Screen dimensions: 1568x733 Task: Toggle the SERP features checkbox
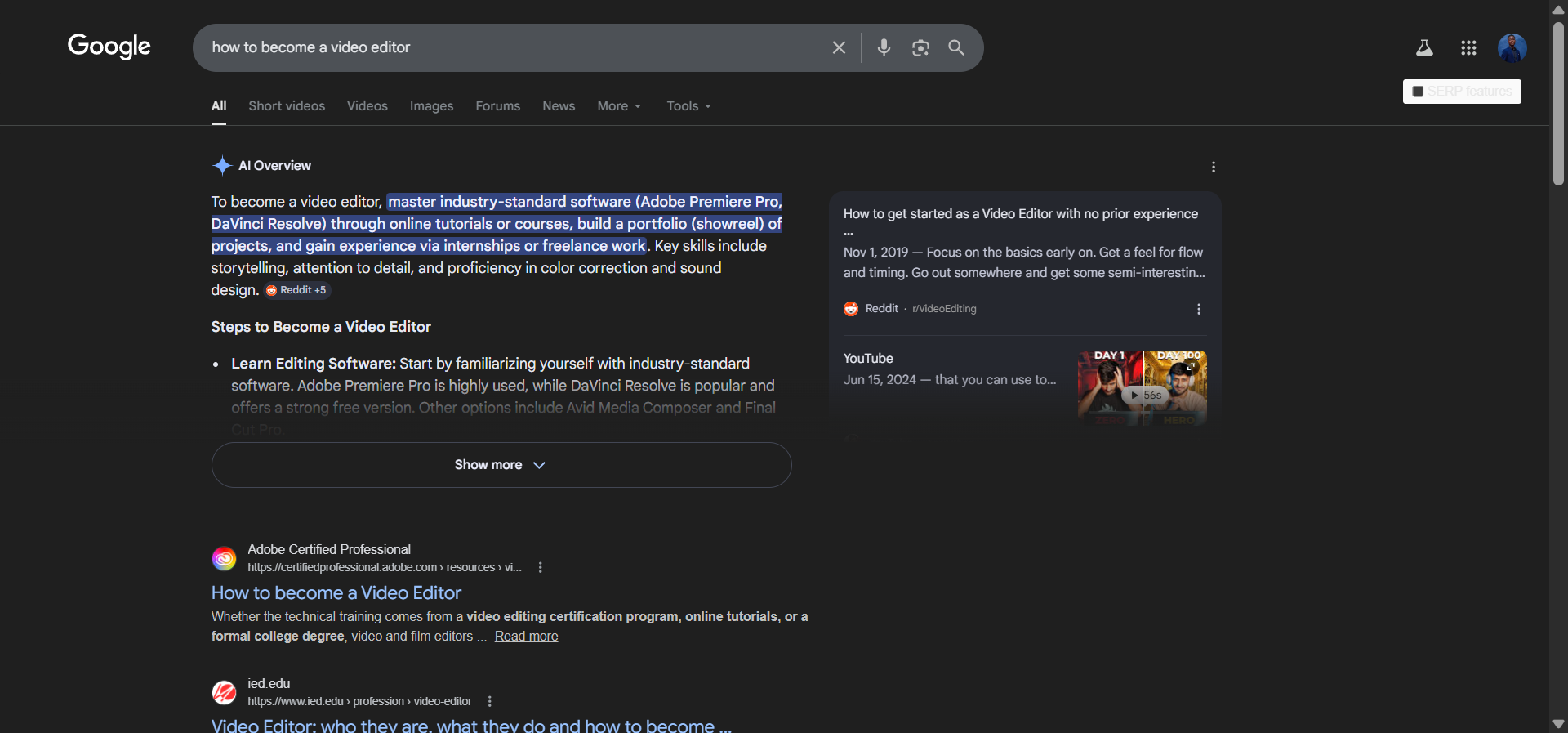[x=1418, y=92]
